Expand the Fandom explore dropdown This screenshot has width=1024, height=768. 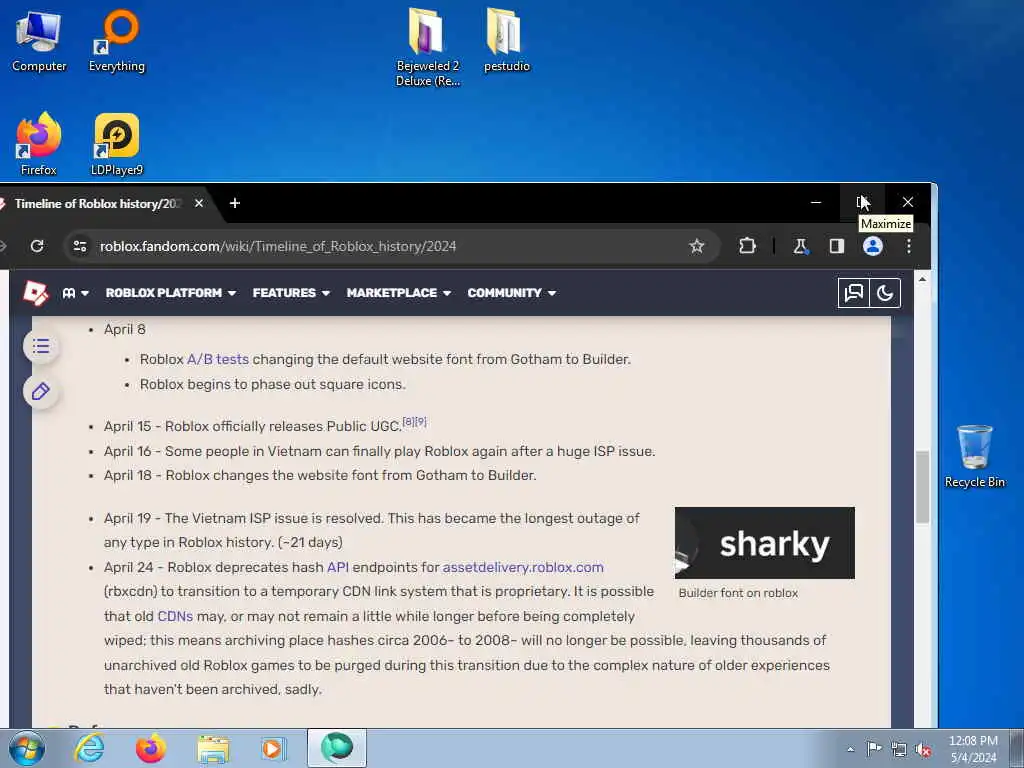tap(75, 293)
